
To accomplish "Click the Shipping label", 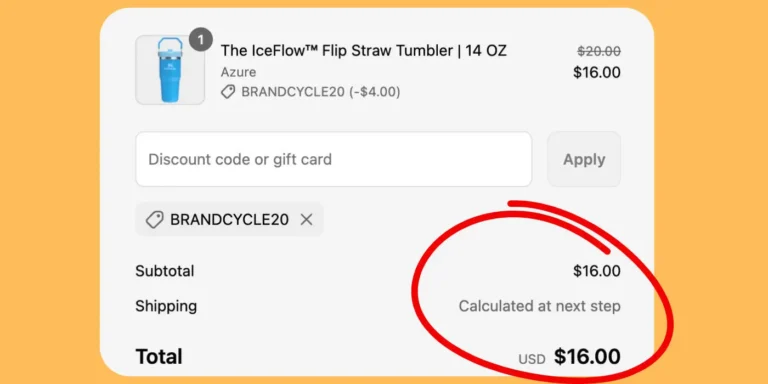I will pos(166,306).
